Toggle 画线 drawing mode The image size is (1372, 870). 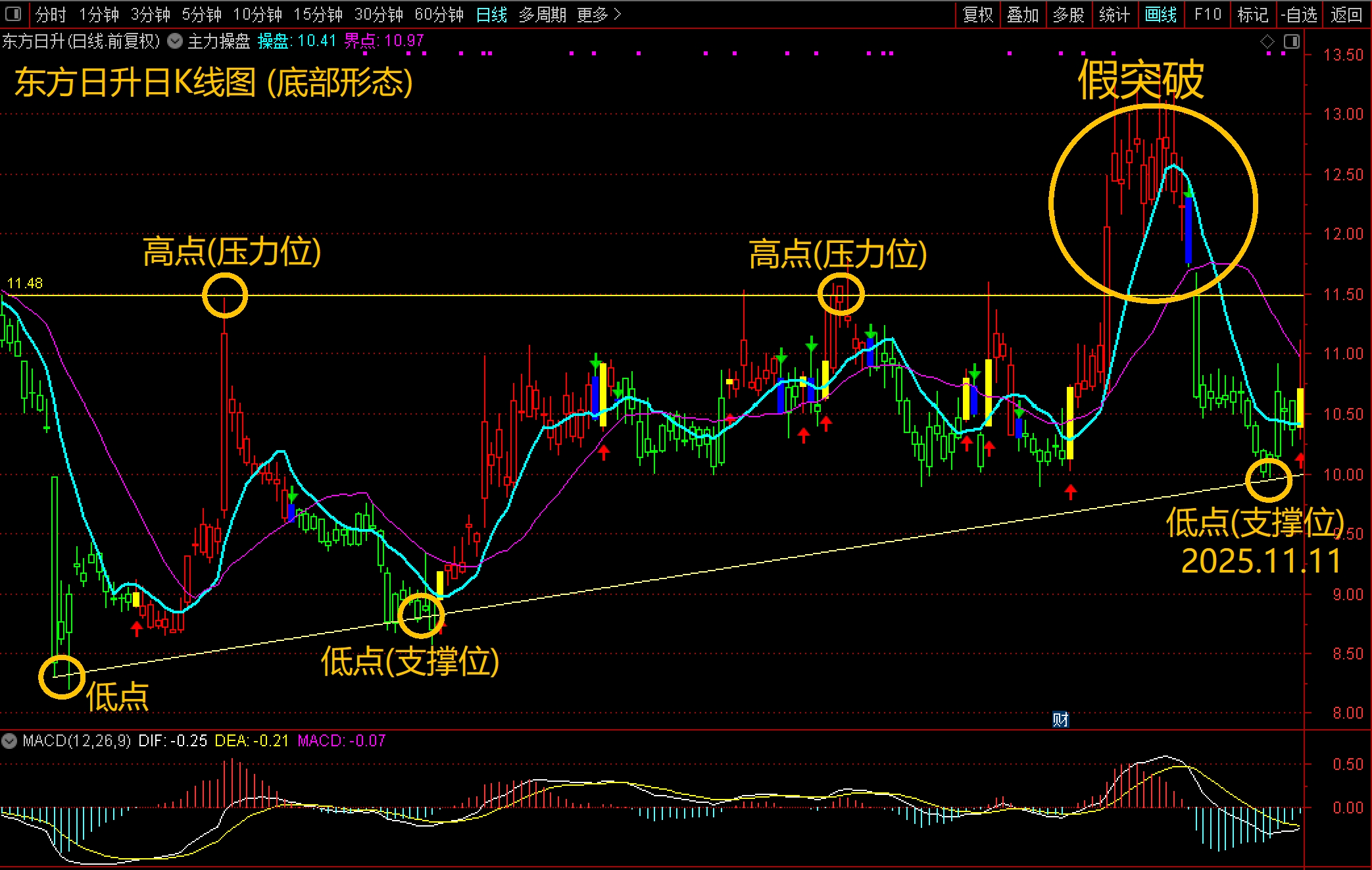click(1160, 14)
